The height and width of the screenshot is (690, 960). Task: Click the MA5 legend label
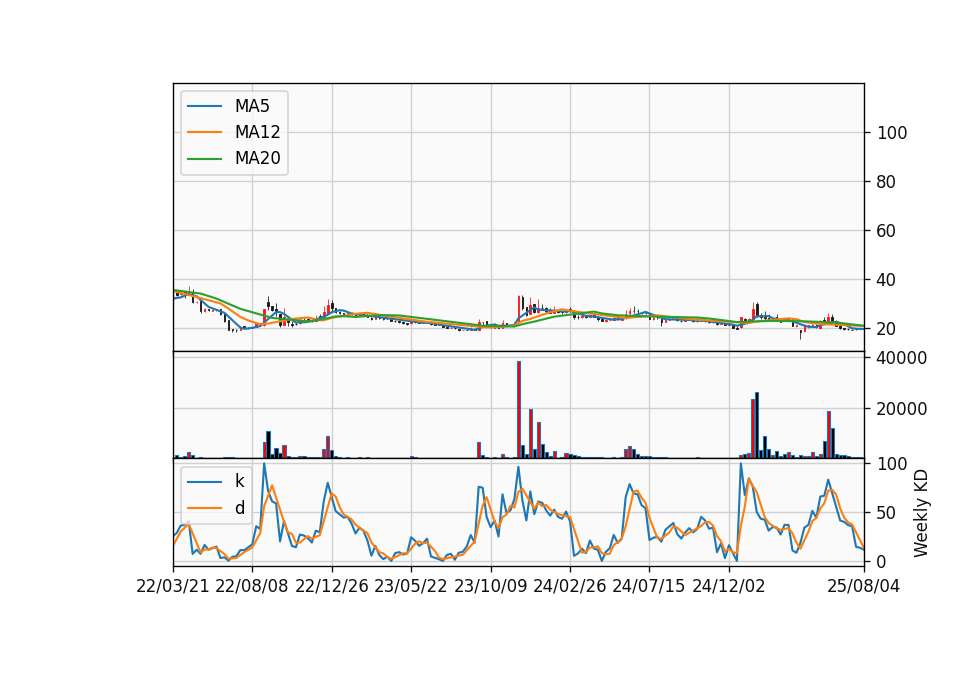coord(252,106)
